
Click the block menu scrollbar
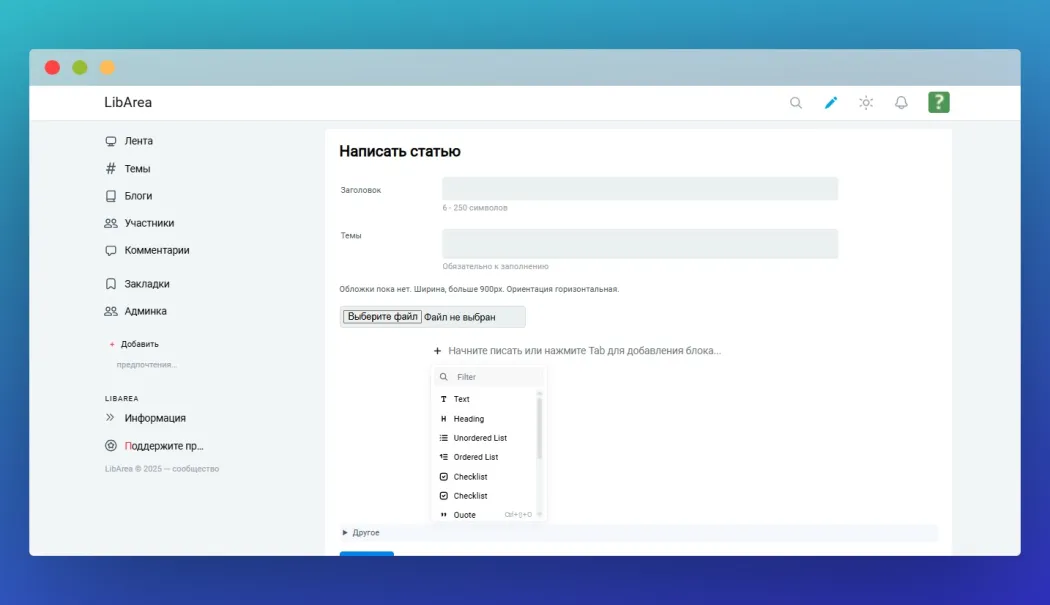click(540, 429)
